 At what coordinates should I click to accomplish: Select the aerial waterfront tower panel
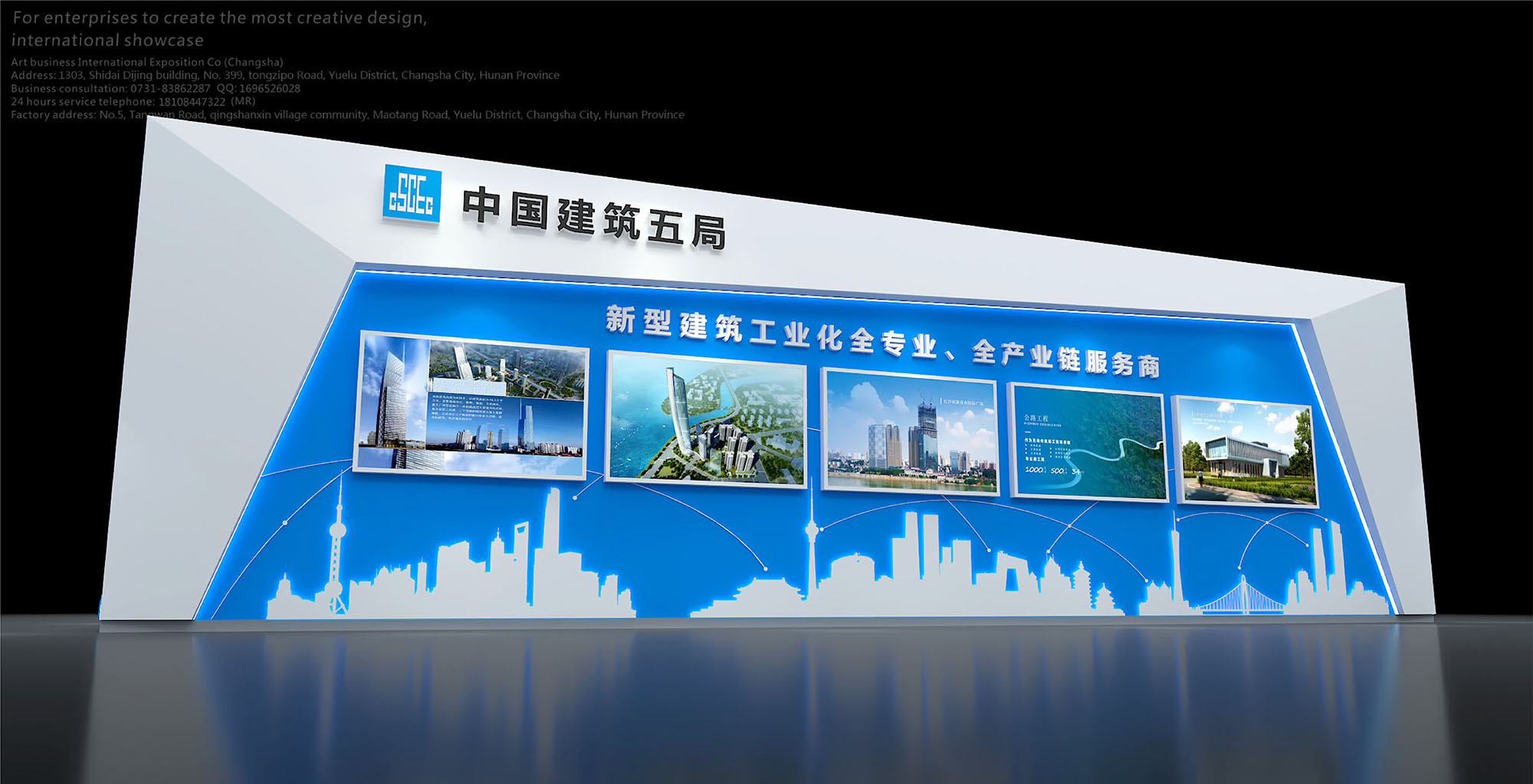pyautogui.click(x=706, y=418)
